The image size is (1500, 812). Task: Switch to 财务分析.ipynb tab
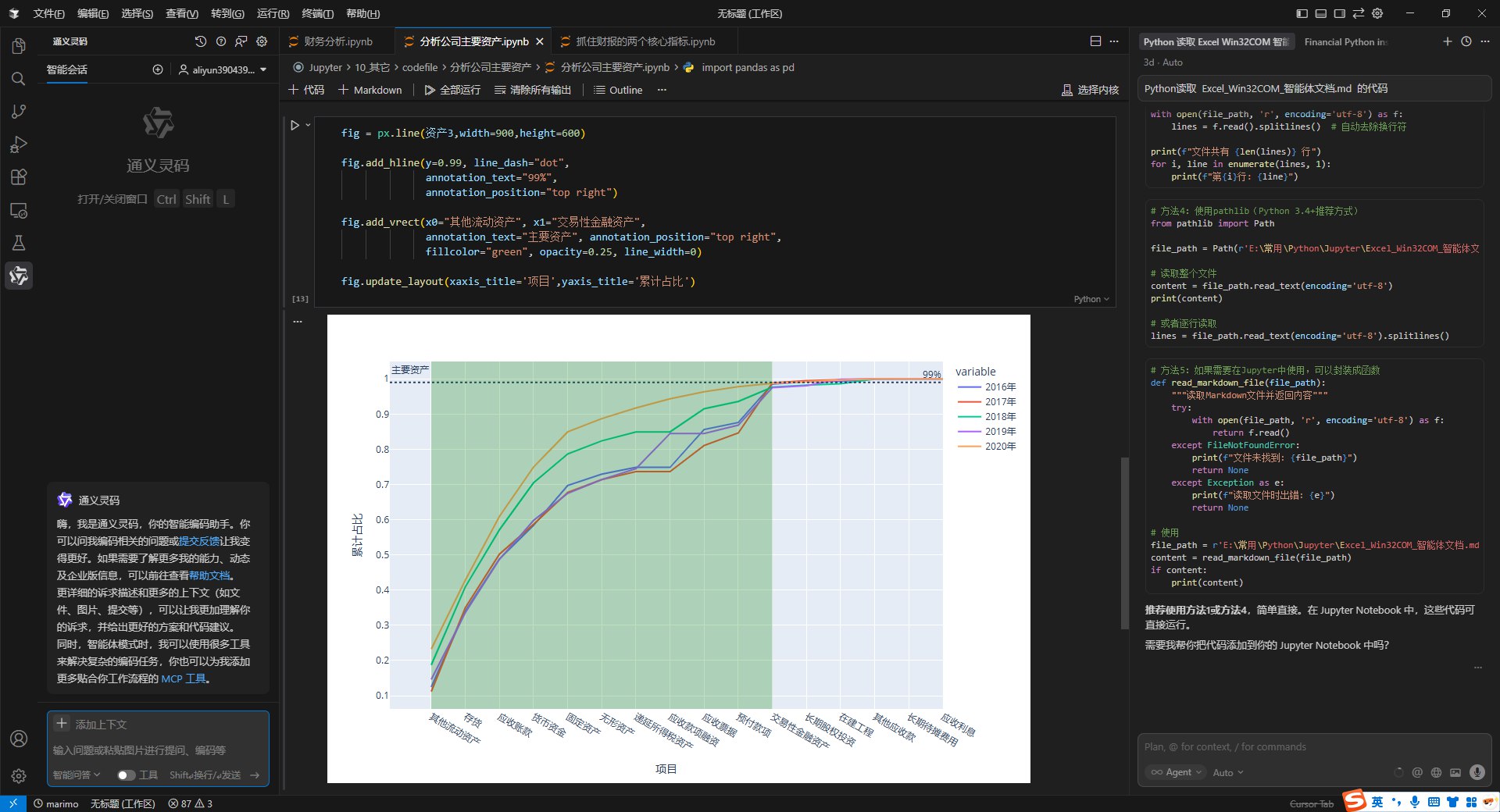coord(337,41)
